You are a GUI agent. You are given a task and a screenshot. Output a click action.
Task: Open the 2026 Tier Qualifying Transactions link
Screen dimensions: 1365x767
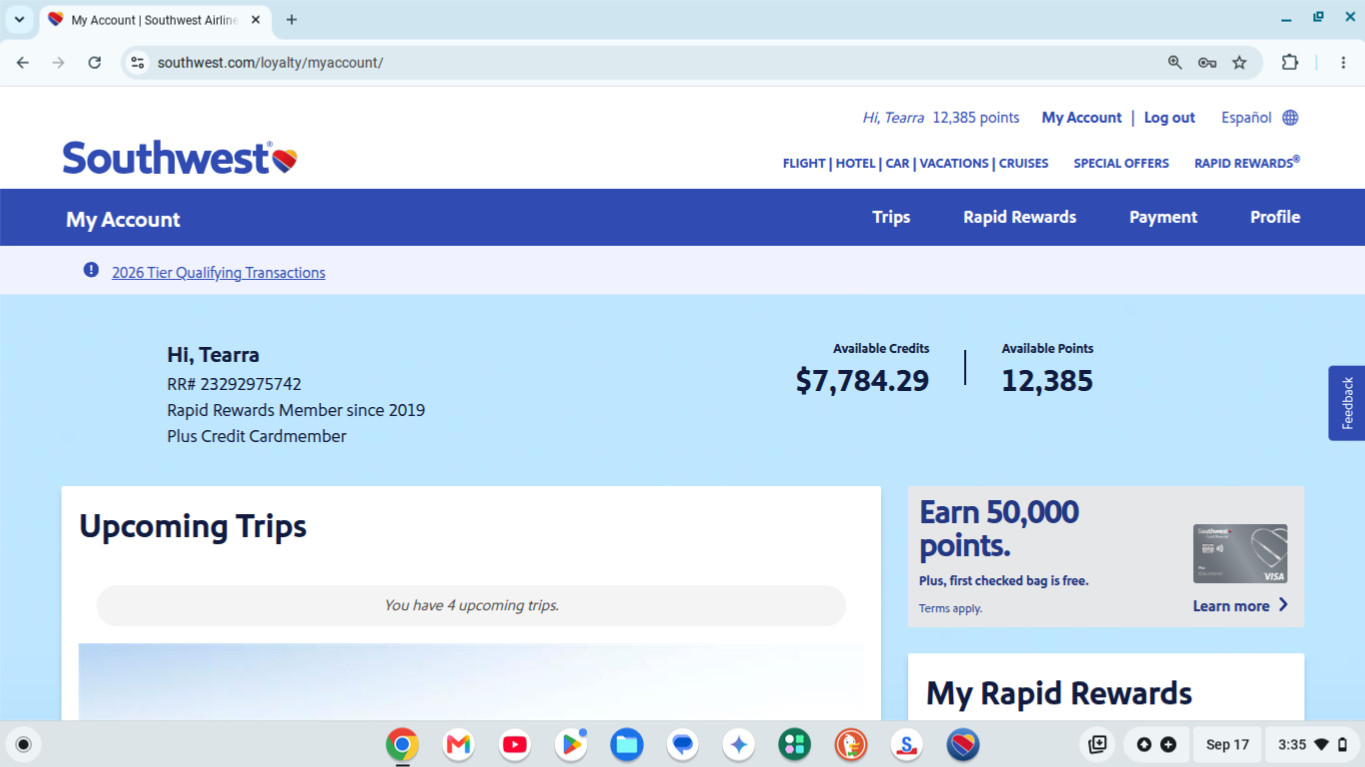[x=218, y=272]
